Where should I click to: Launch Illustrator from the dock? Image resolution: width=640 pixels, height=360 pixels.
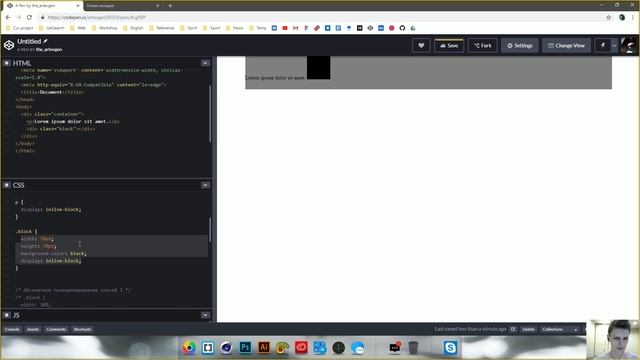coord(264,347)
